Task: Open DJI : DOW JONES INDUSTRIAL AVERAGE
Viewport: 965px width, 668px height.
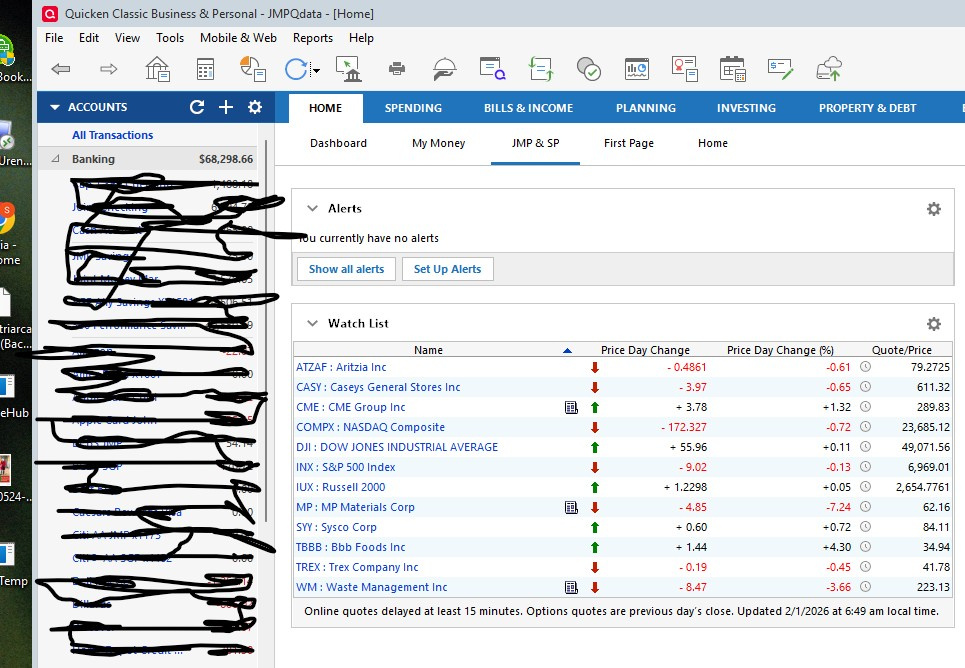Action: [x=397, y=448]
